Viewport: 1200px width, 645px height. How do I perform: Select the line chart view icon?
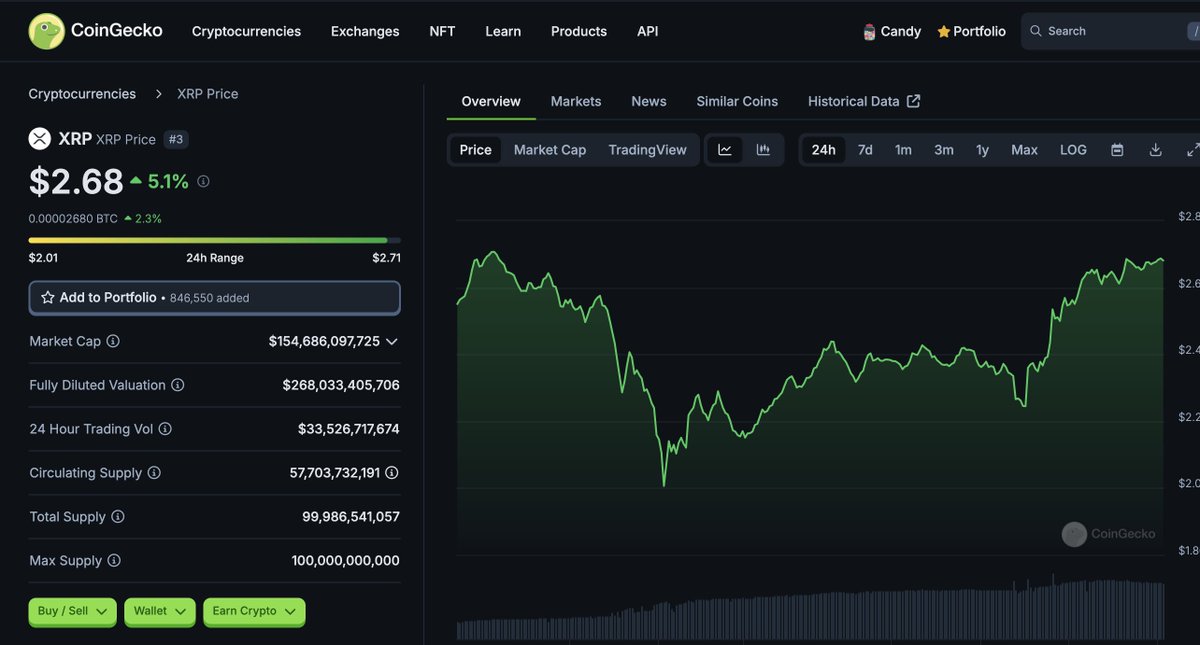[724, 149]
